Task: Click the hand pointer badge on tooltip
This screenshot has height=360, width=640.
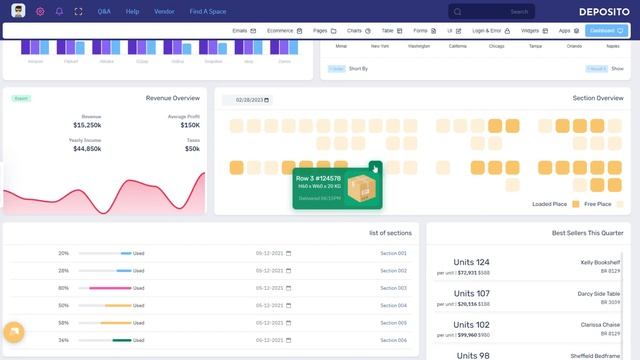Action: pyautogui.click(x=375, y=168)
